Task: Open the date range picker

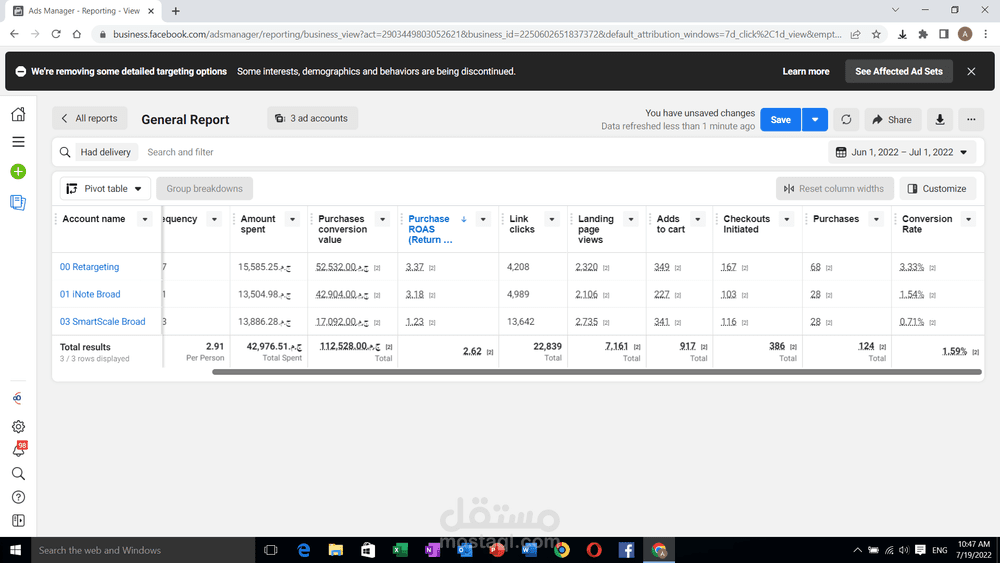Action: (x=902, y=152)
